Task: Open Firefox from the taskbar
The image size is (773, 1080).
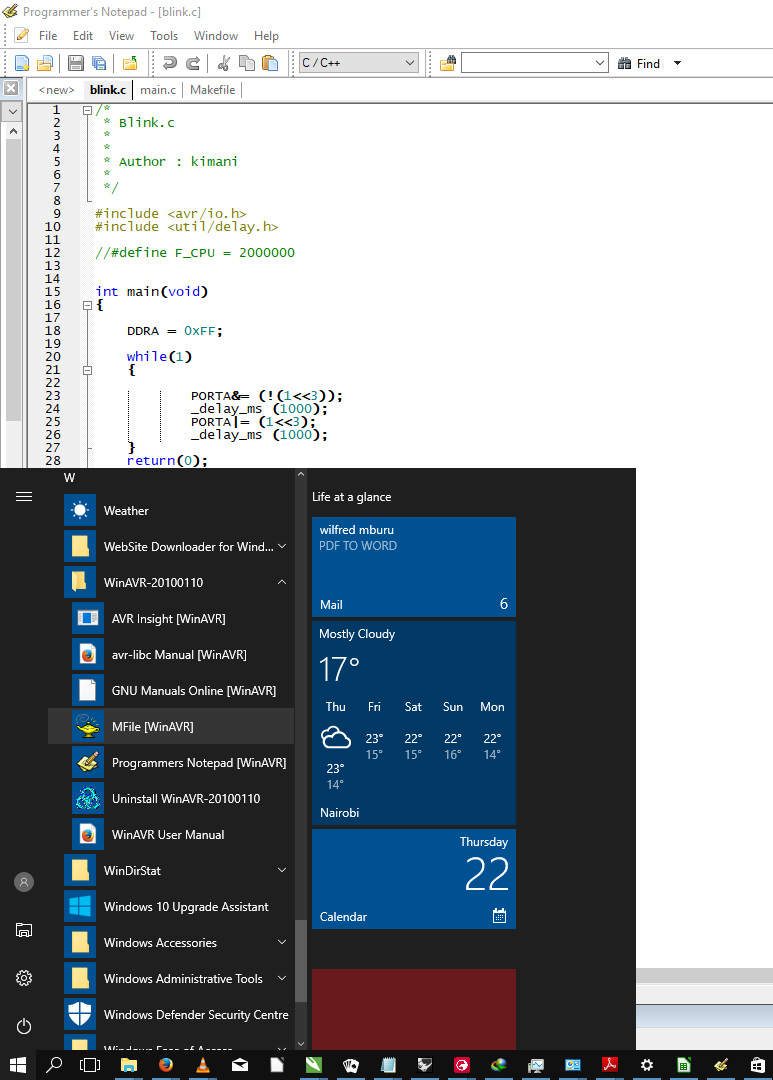Action: 165,1065
